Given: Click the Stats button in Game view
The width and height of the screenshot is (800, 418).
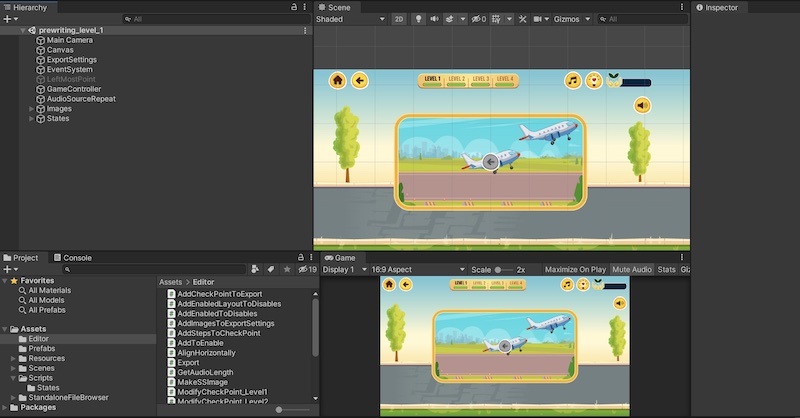Looking at the screenshot, I should [666, 269].
